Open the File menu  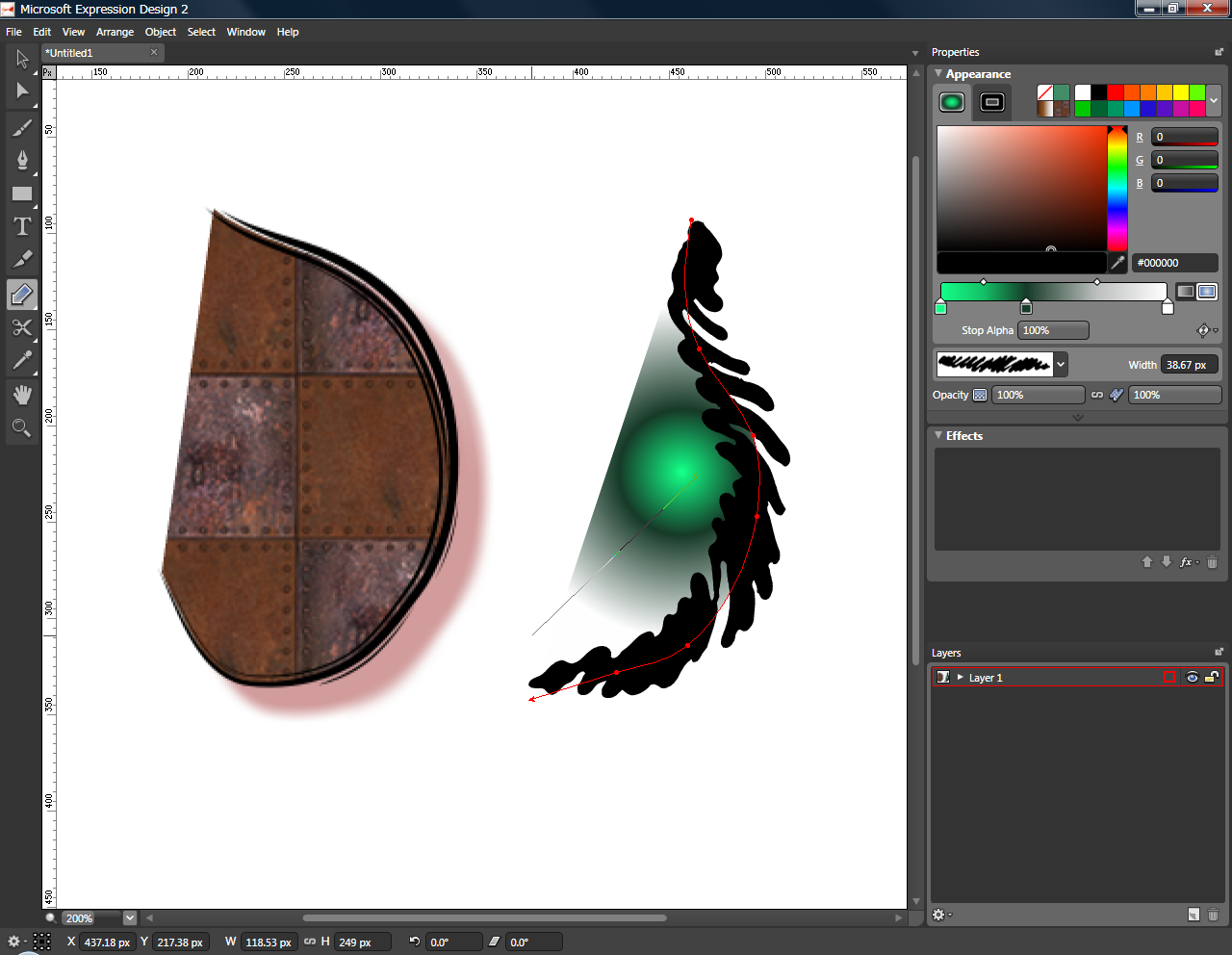point(13,32)
